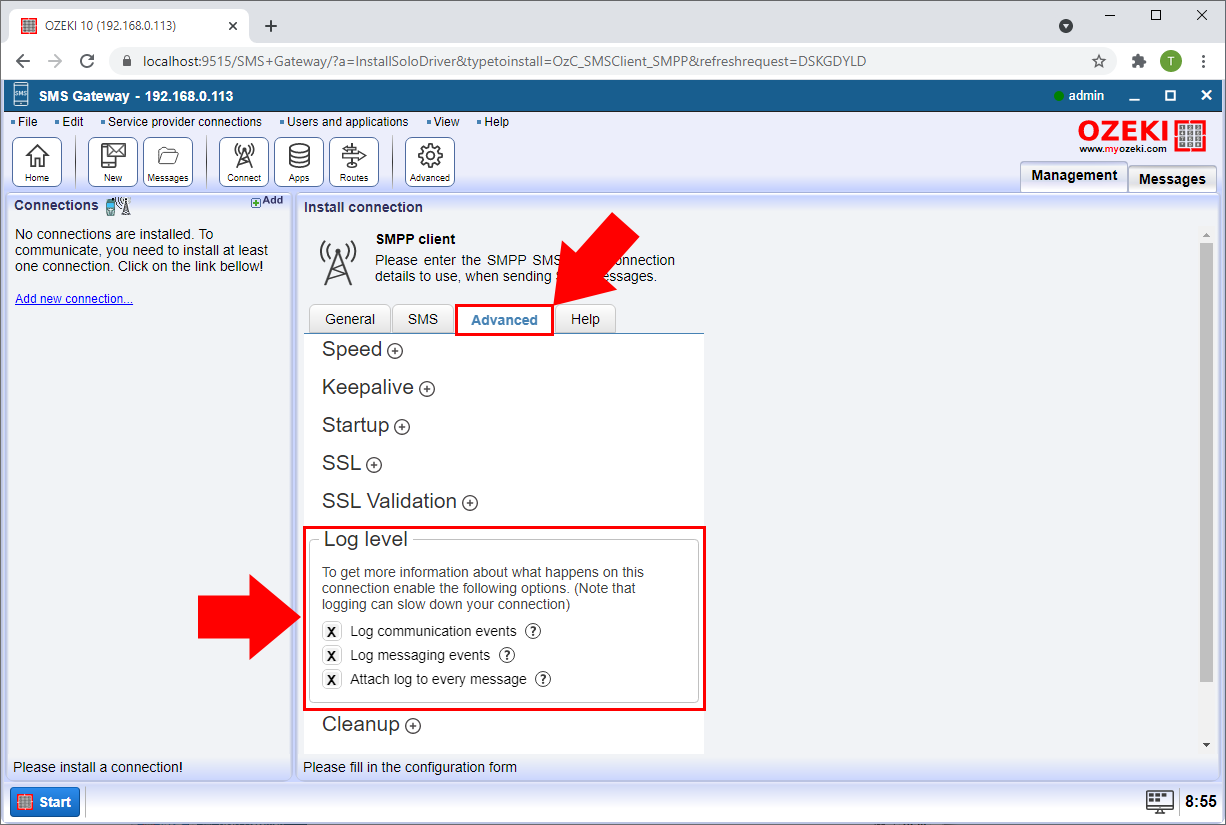This screenshot has width=1226, height=825.
Task: Toggle the Log messaging events checkbox
Action: tap(332, 656)
